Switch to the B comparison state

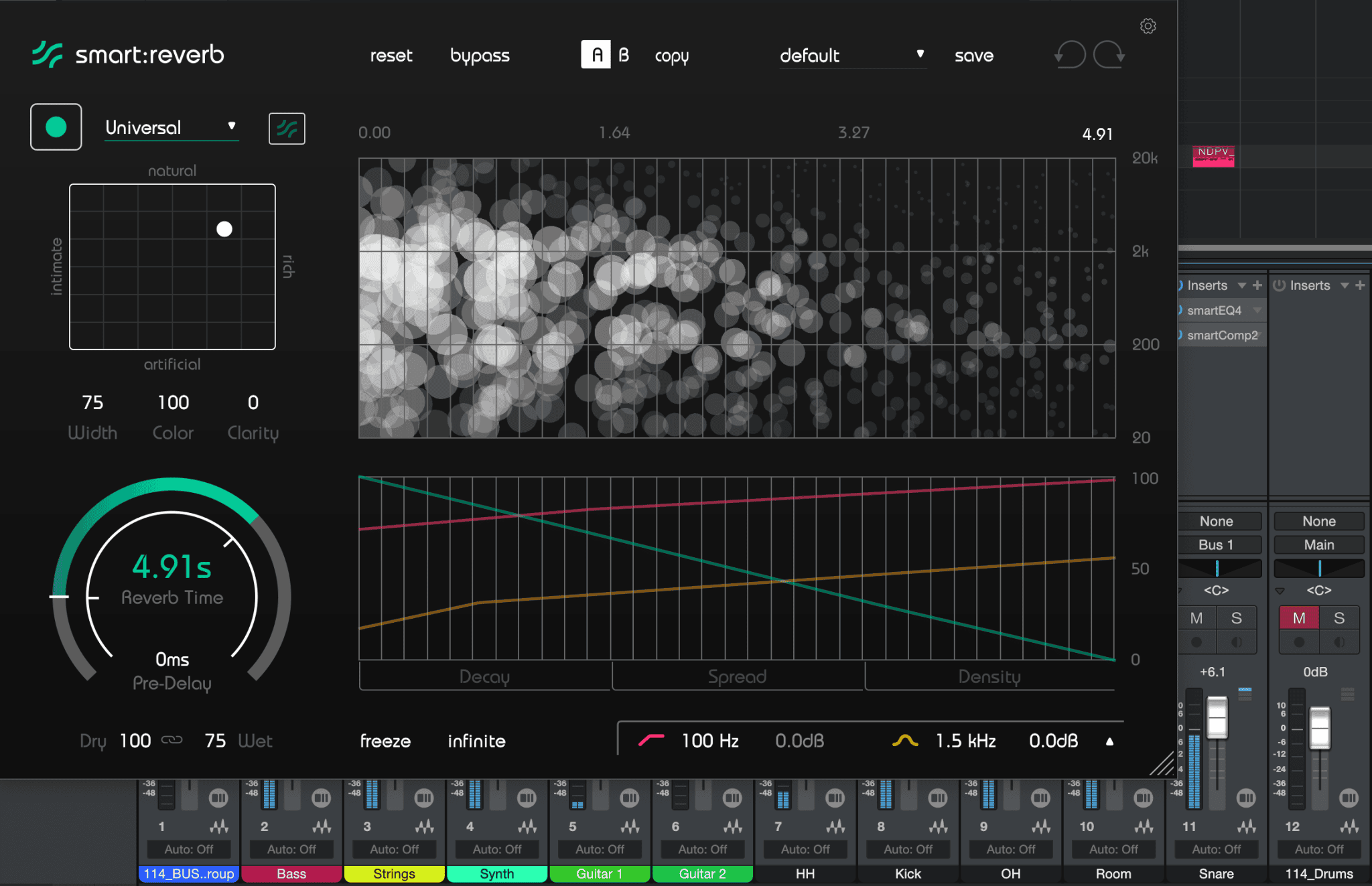[624, 56]
